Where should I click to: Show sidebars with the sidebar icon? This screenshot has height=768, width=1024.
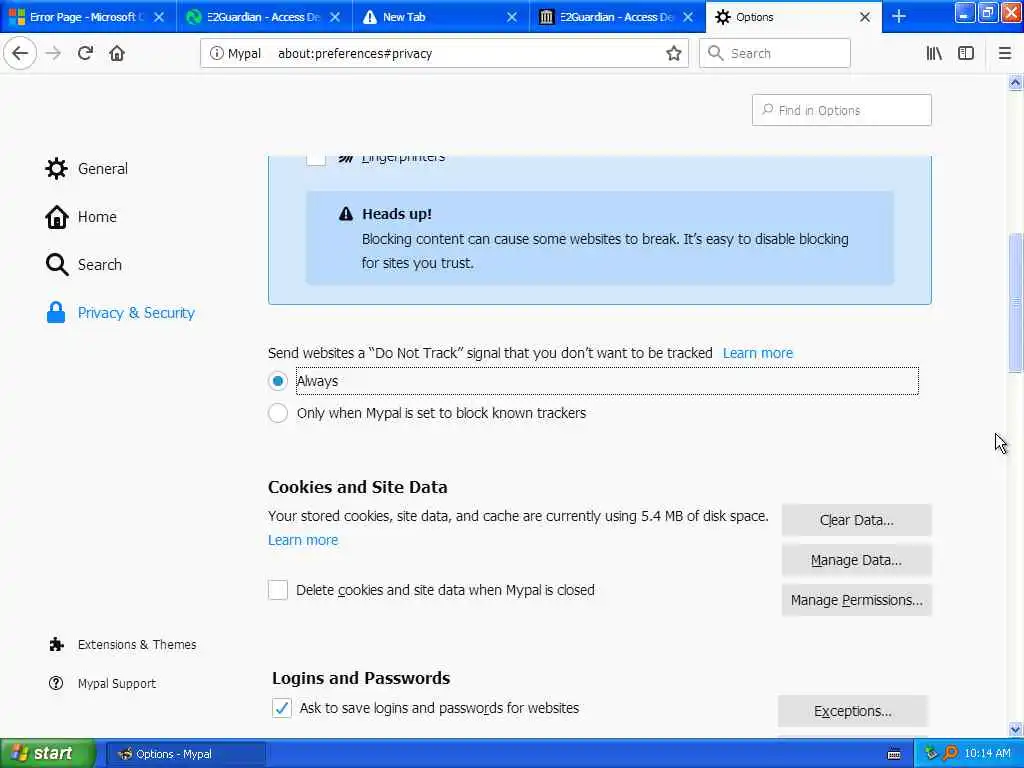tap(966, 54)
